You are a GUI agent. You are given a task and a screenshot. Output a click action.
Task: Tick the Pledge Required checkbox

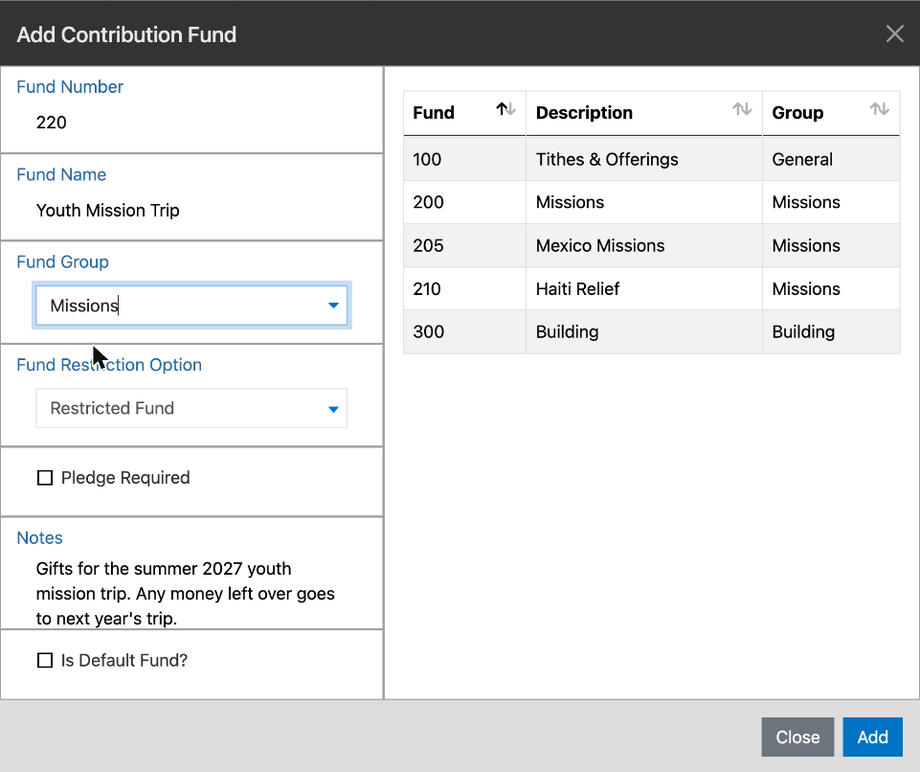(45, 478)
